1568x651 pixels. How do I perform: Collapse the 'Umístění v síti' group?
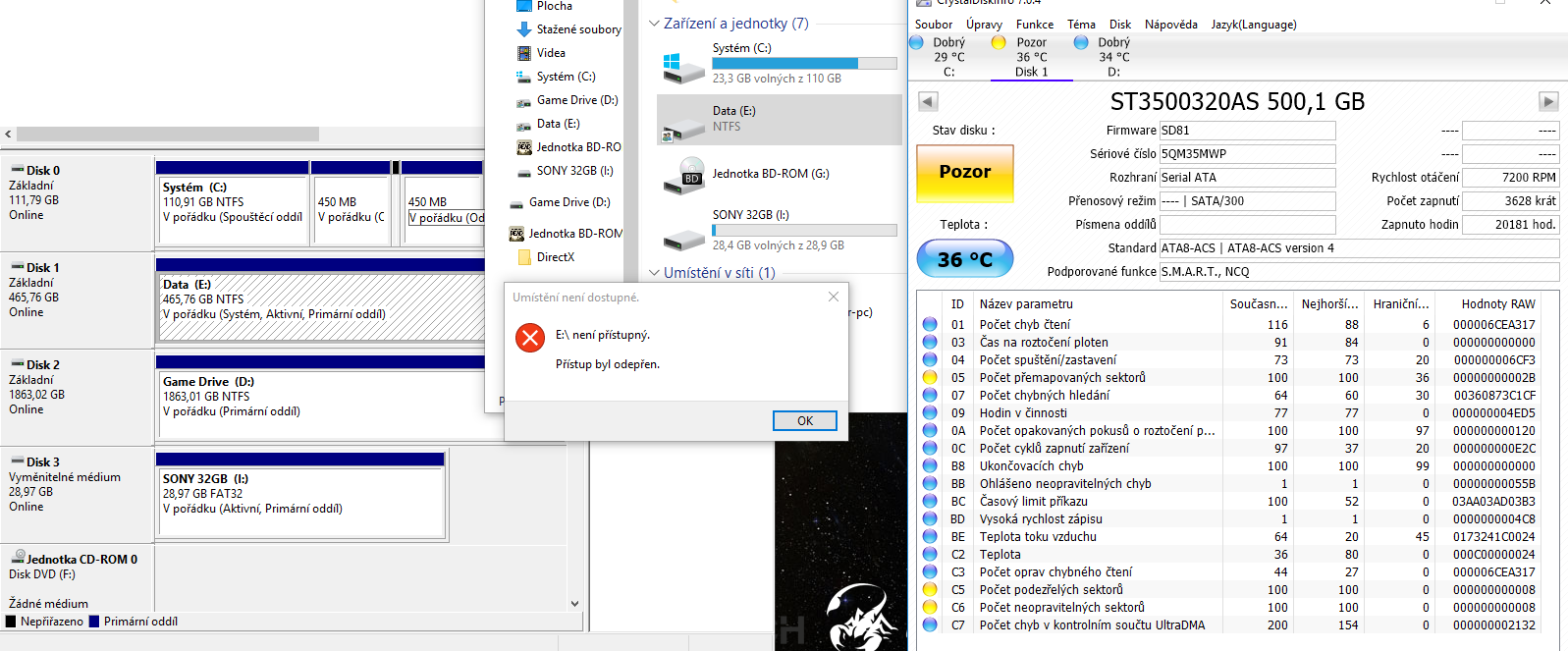pos(655,273)
